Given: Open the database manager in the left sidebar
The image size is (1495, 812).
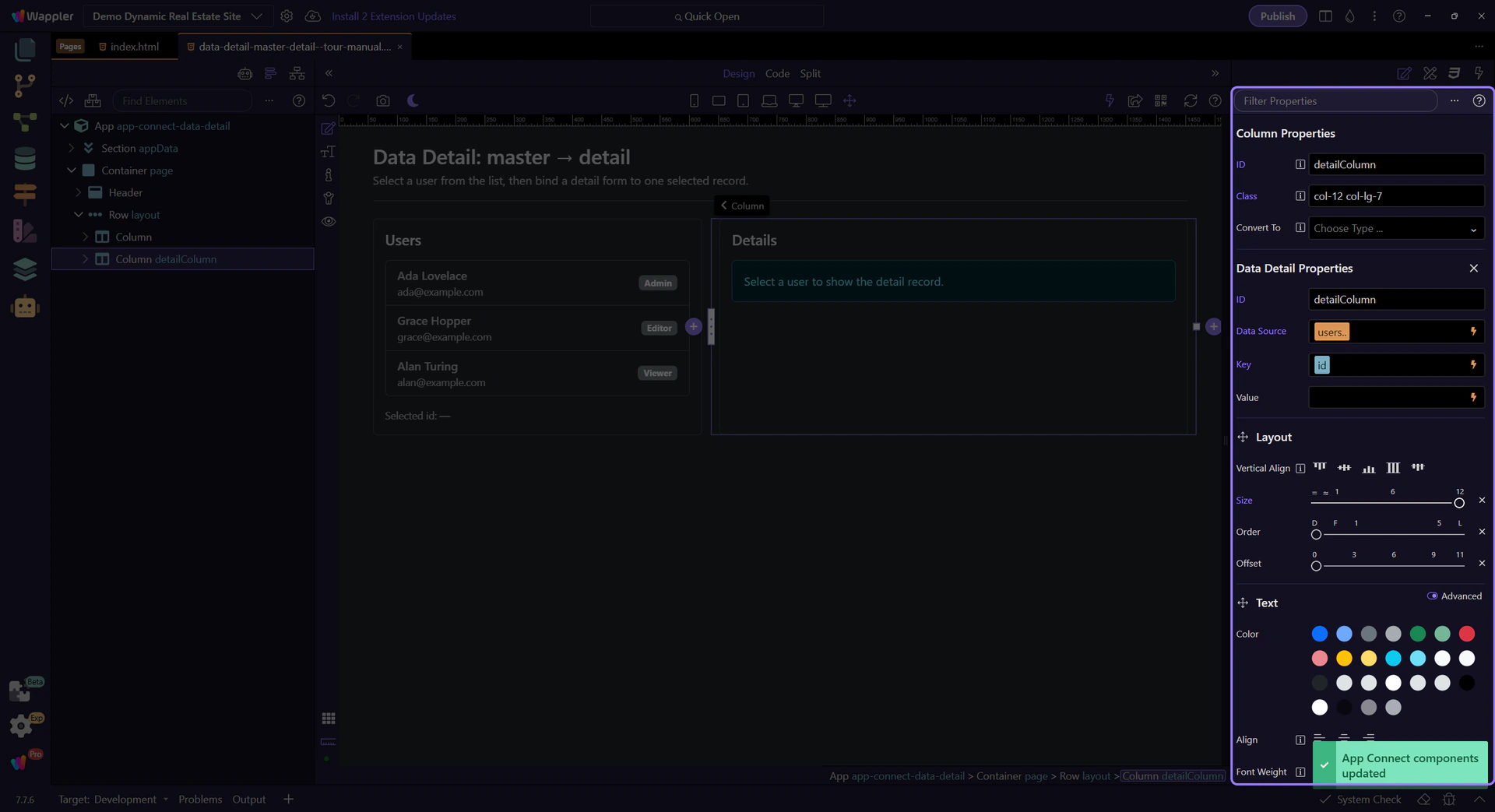Looking at the screenshot, I should [x=25, y=159].
